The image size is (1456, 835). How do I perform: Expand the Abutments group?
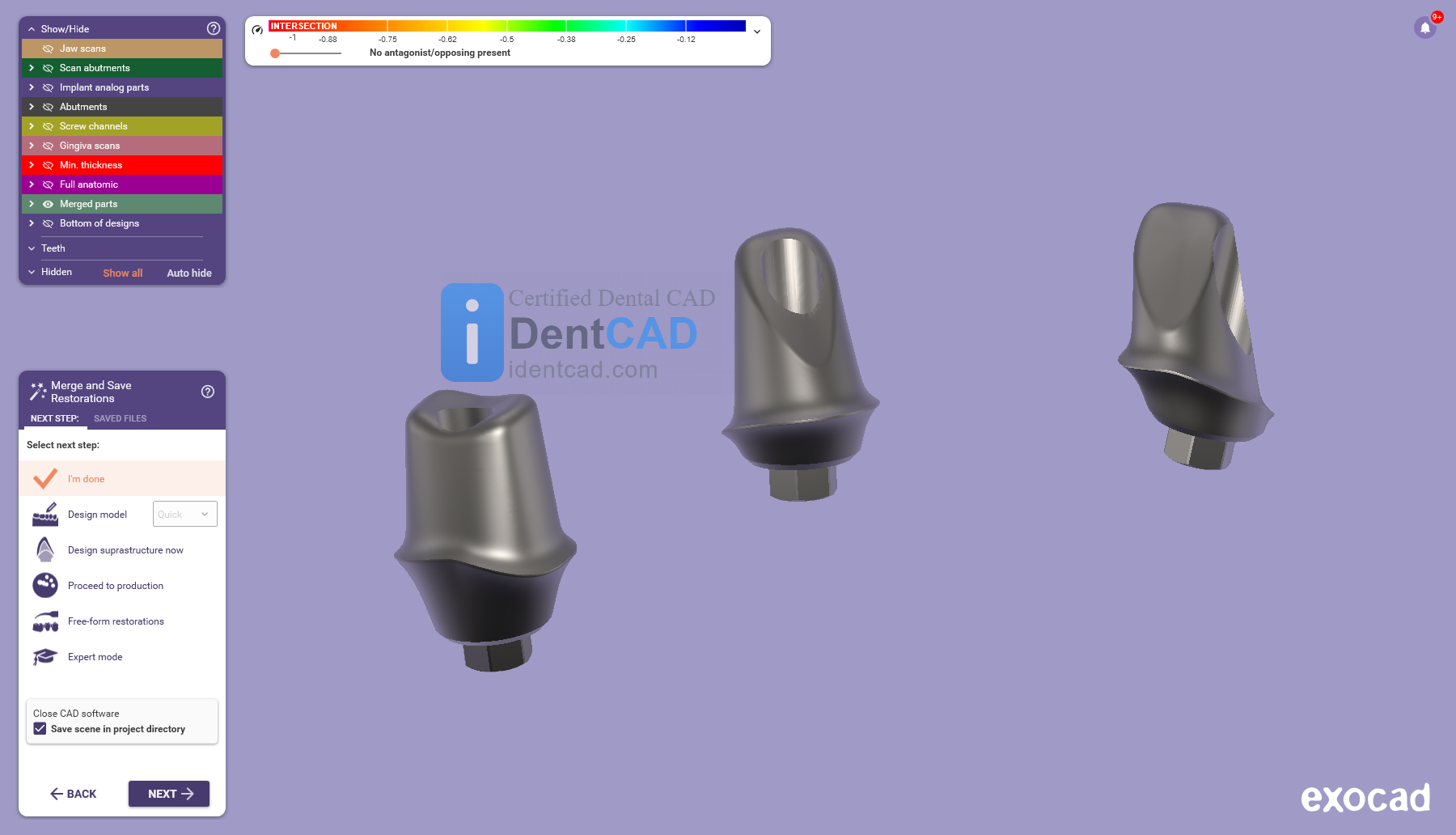32,107
